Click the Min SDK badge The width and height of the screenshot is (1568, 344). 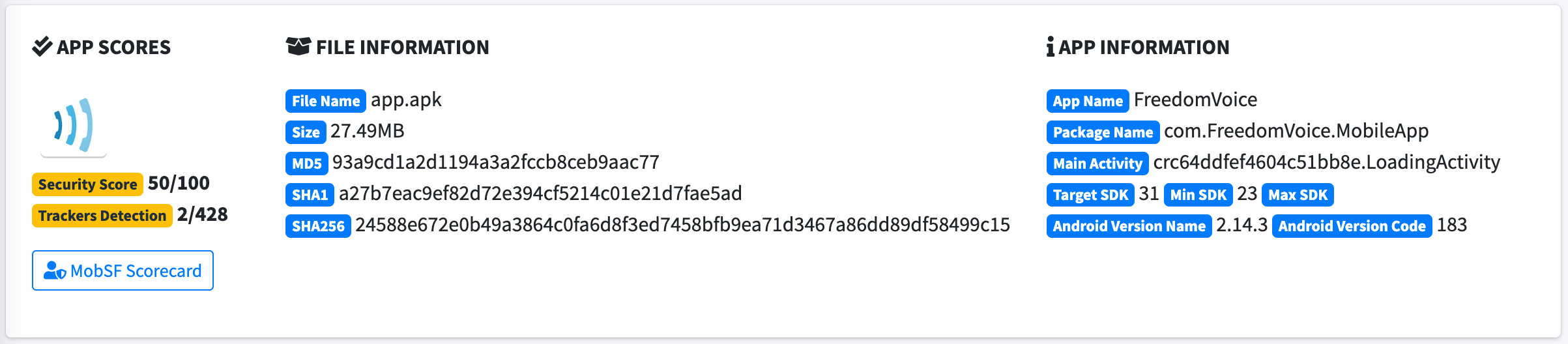(x=1198, y=195)
